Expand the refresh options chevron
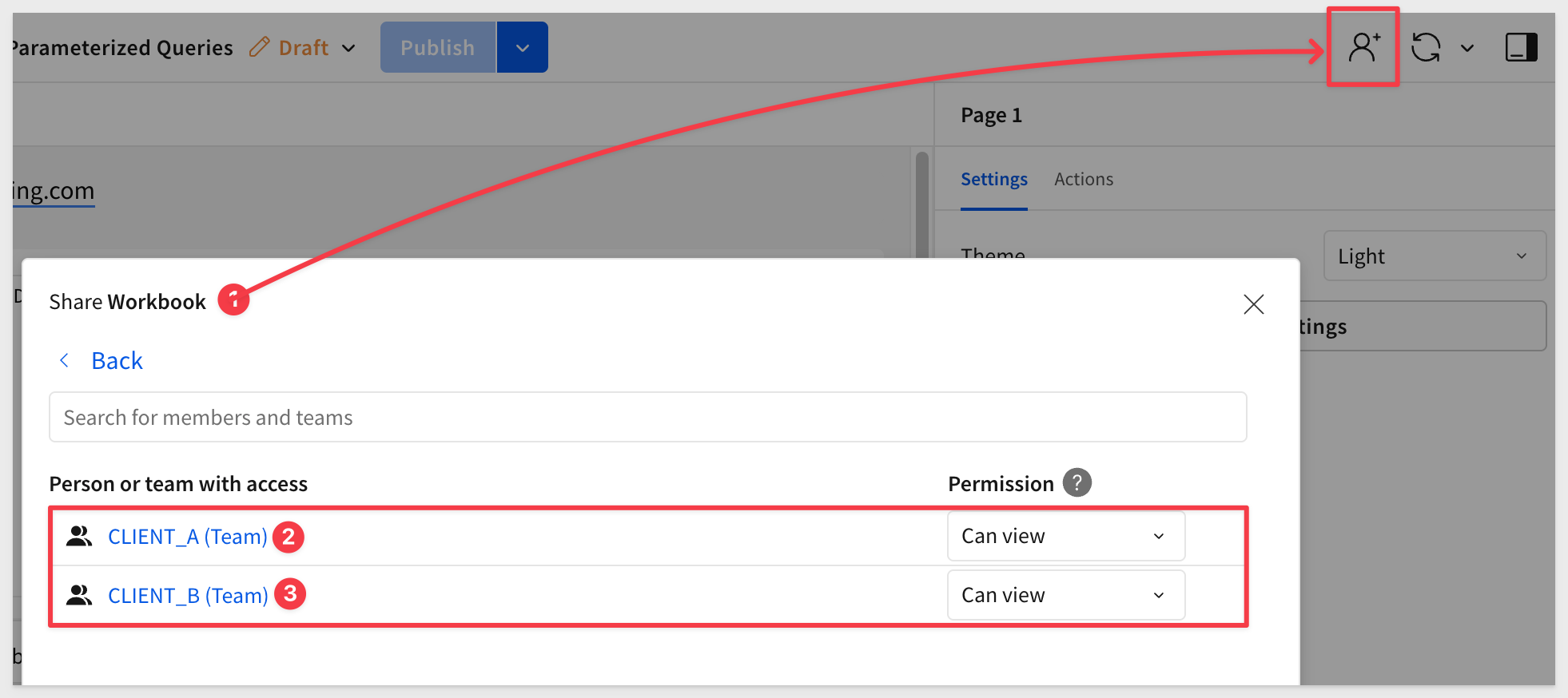The image size is (1568, 698). coord(1467,48)
